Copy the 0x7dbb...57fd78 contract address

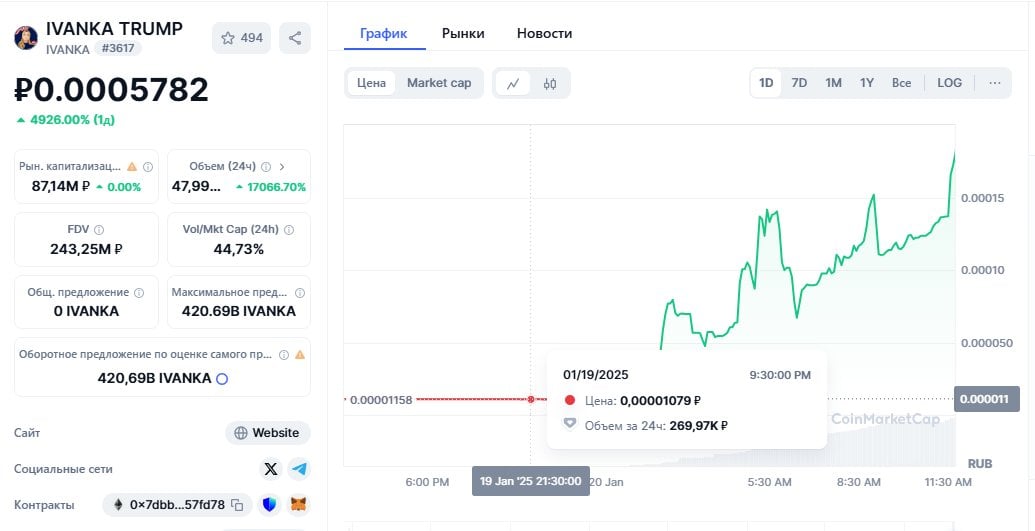237,505
